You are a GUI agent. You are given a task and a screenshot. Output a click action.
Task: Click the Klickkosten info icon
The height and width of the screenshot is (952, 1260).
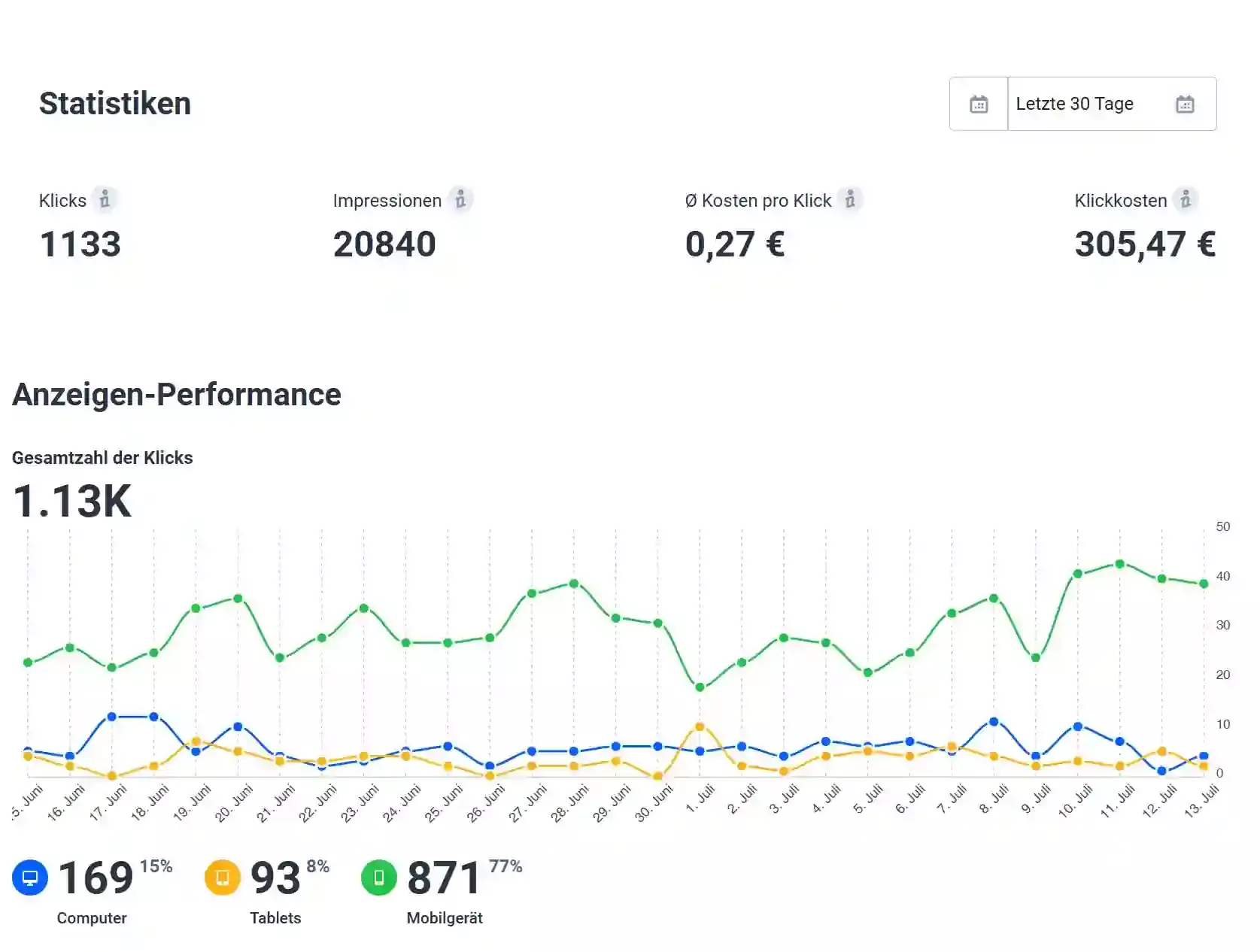coord(1186,200)
